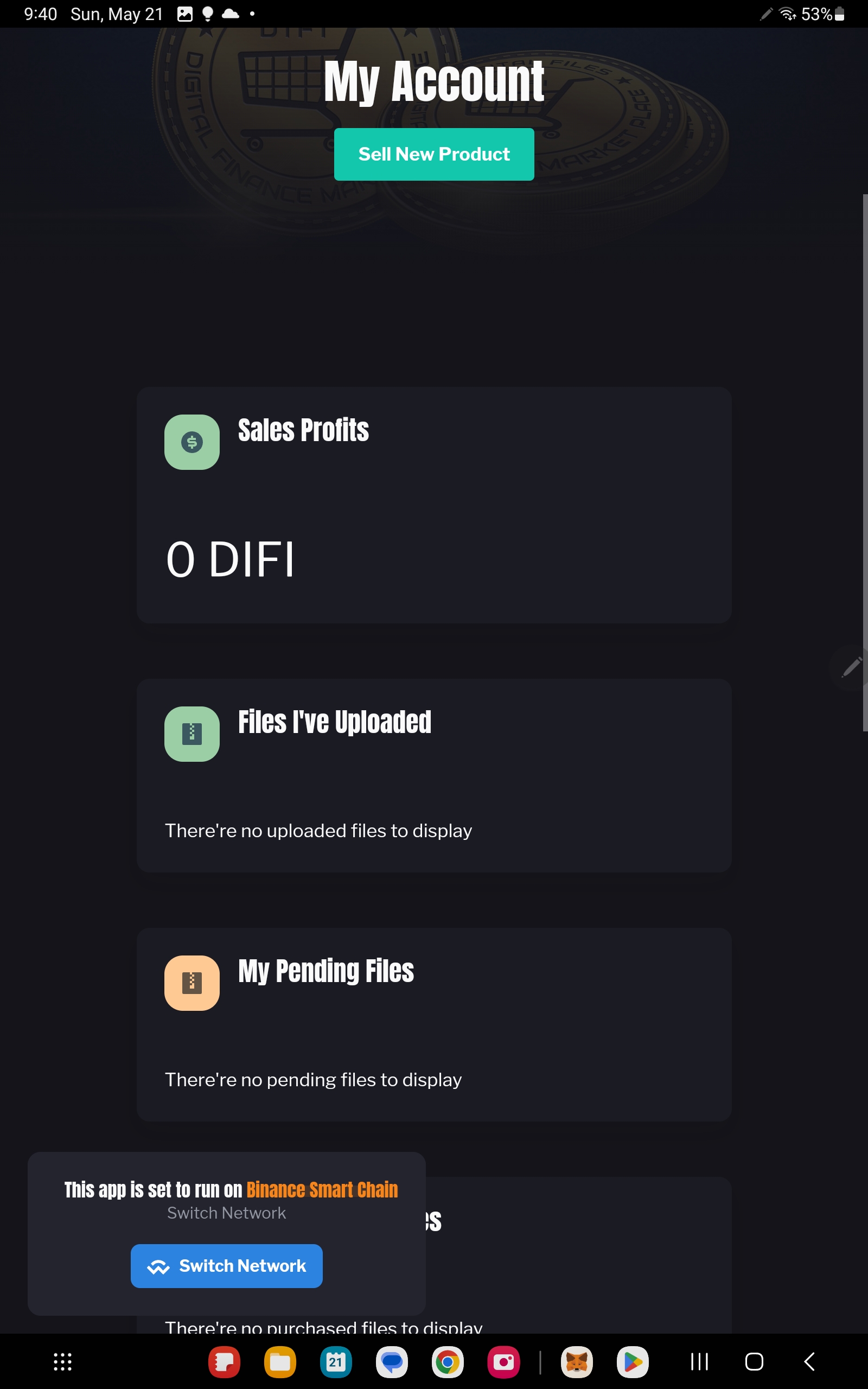
Task: Open the yellow My Files folder app
Action: (x=280, y=1362)
